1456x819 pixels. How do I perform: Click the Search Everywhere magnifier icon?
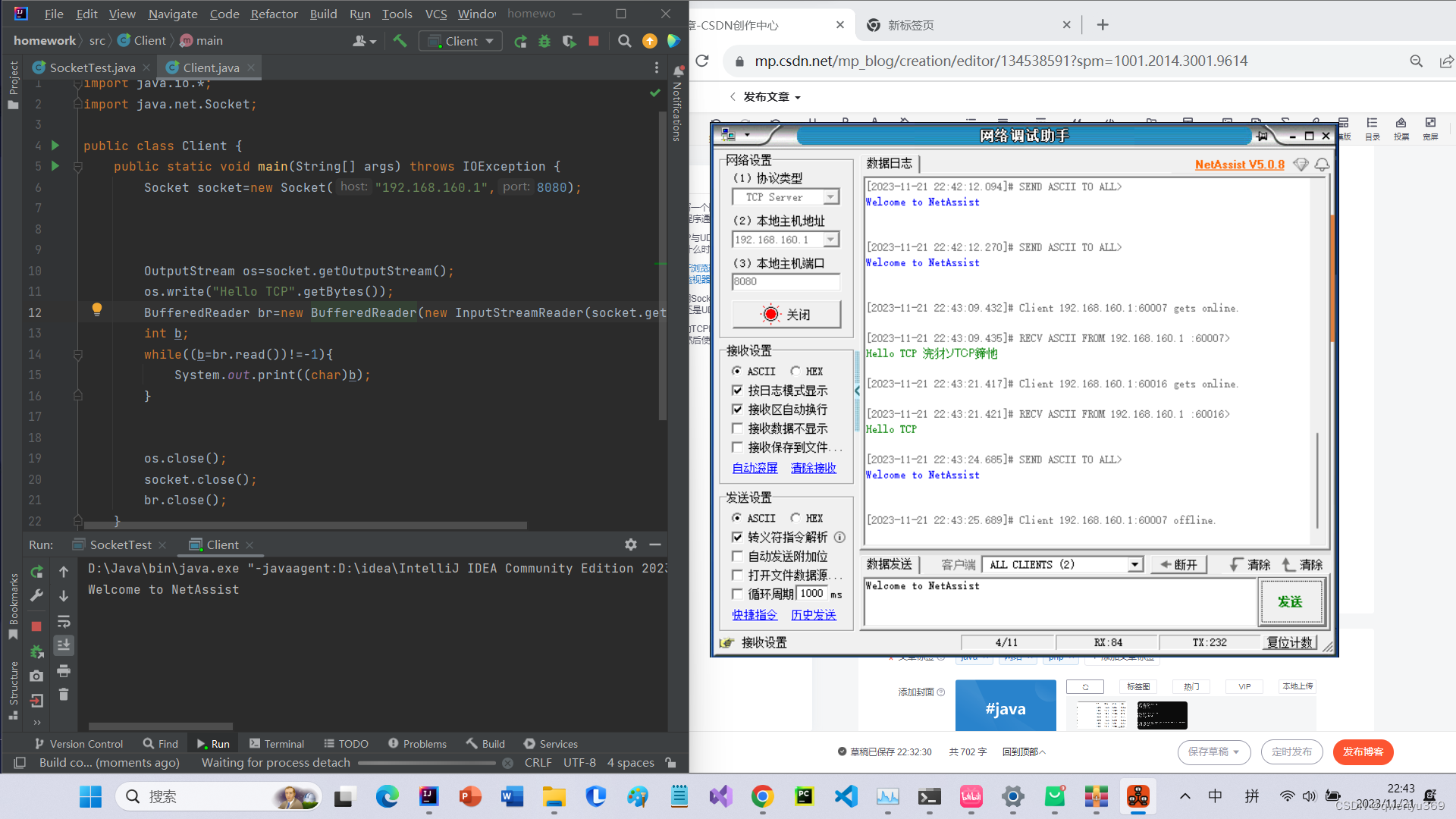(x=624, y=41)
